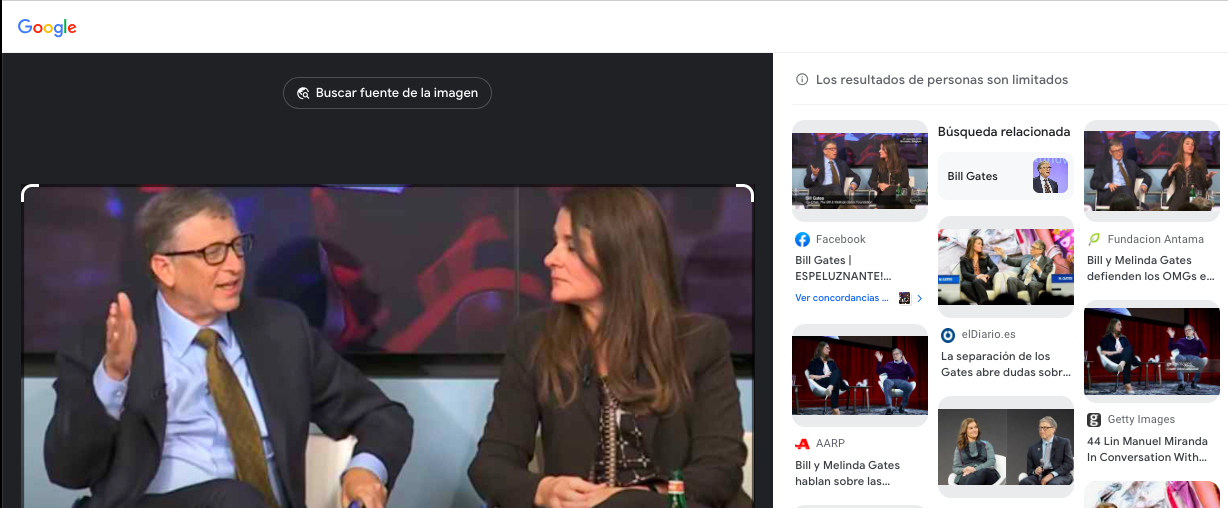
Task: Expand the Ver concordancias chevron arrow
Action: coord(920,298)
